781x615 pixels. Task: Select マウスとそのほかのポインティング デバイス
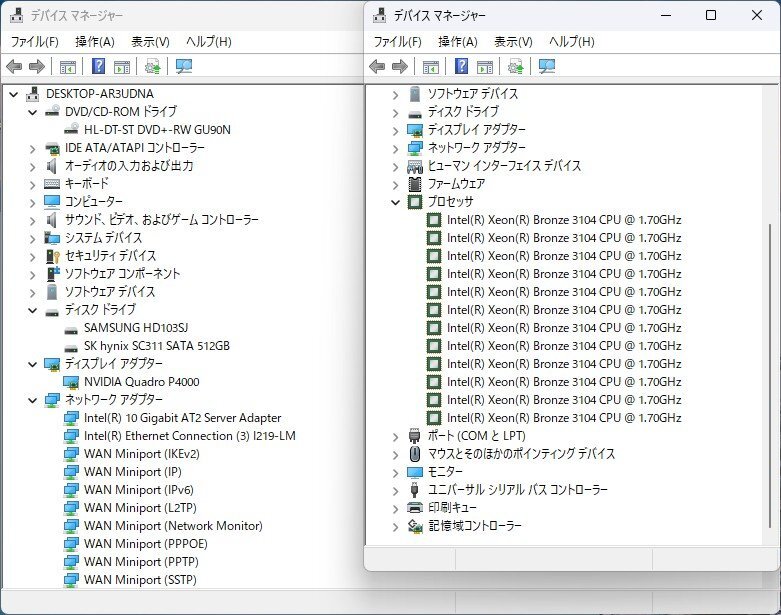click(521, 454)
